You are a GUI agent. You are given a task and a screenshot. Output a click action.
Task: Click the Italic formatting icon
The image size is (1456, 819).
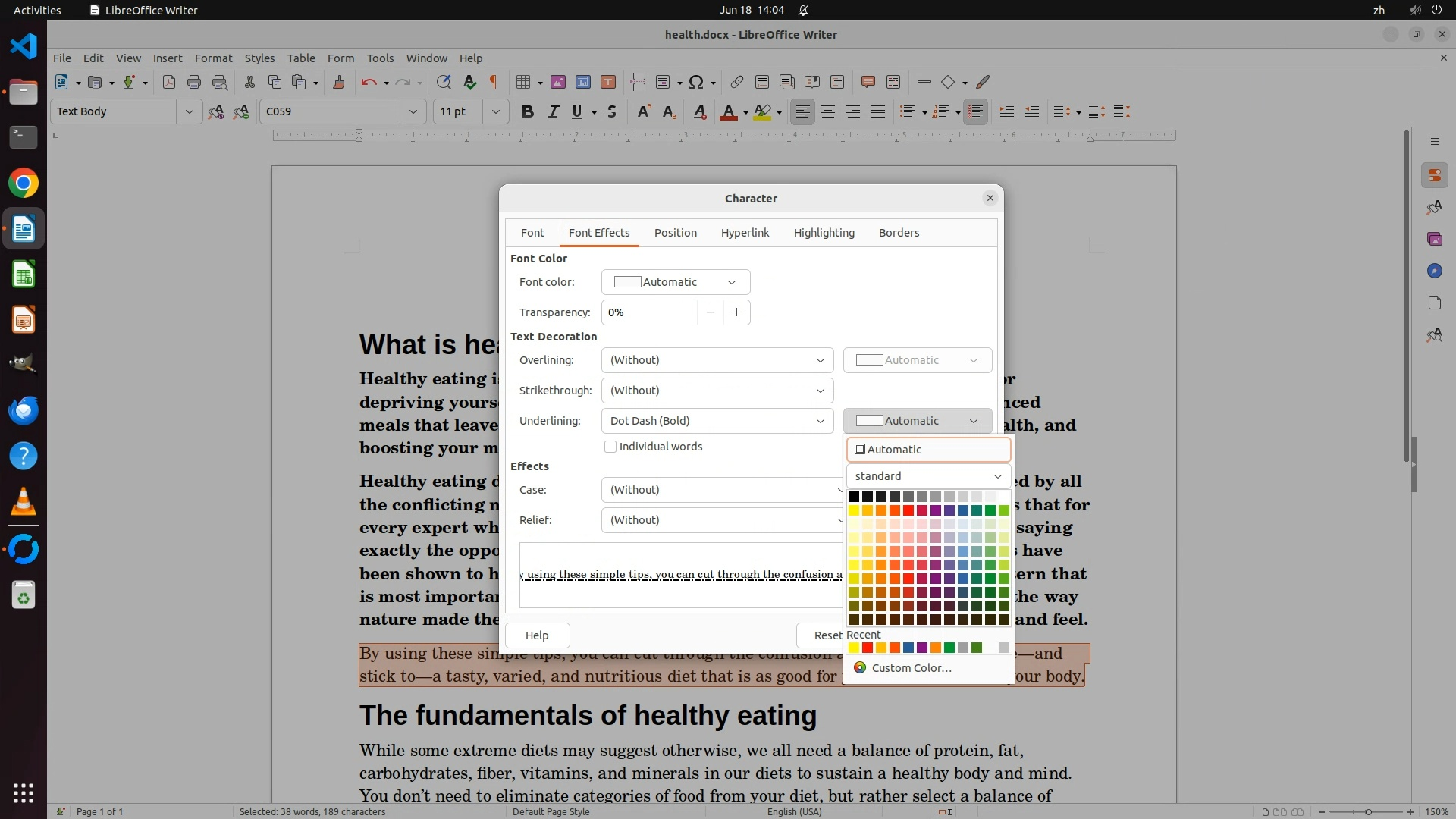pyautogui.click(x=553, y=112)
